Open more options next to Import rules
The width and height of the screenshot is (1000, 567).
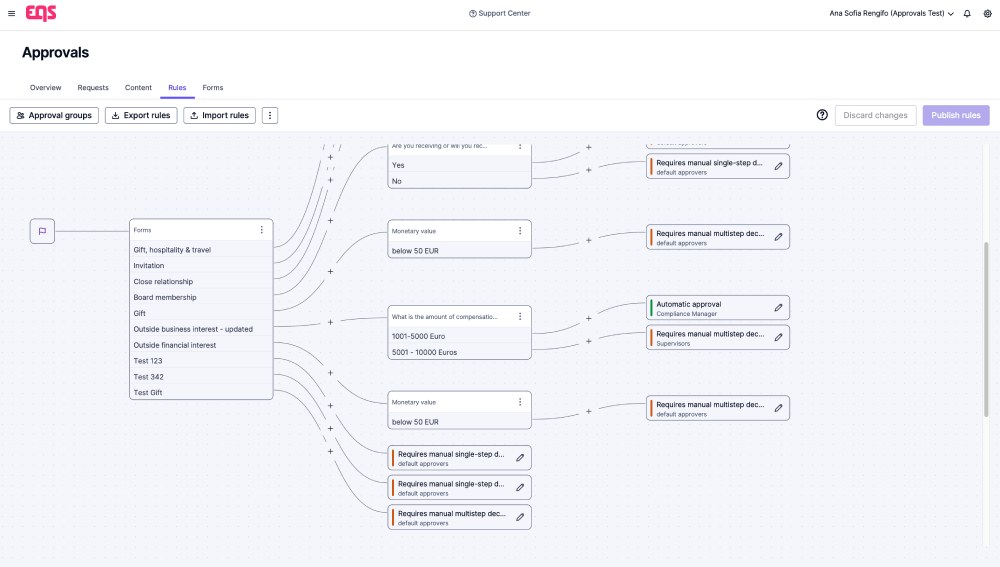pos(270,115)
